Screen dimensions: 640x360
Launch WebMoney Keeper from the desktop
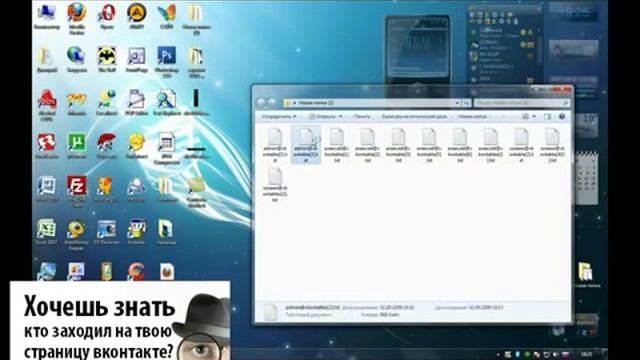[77, 235]
